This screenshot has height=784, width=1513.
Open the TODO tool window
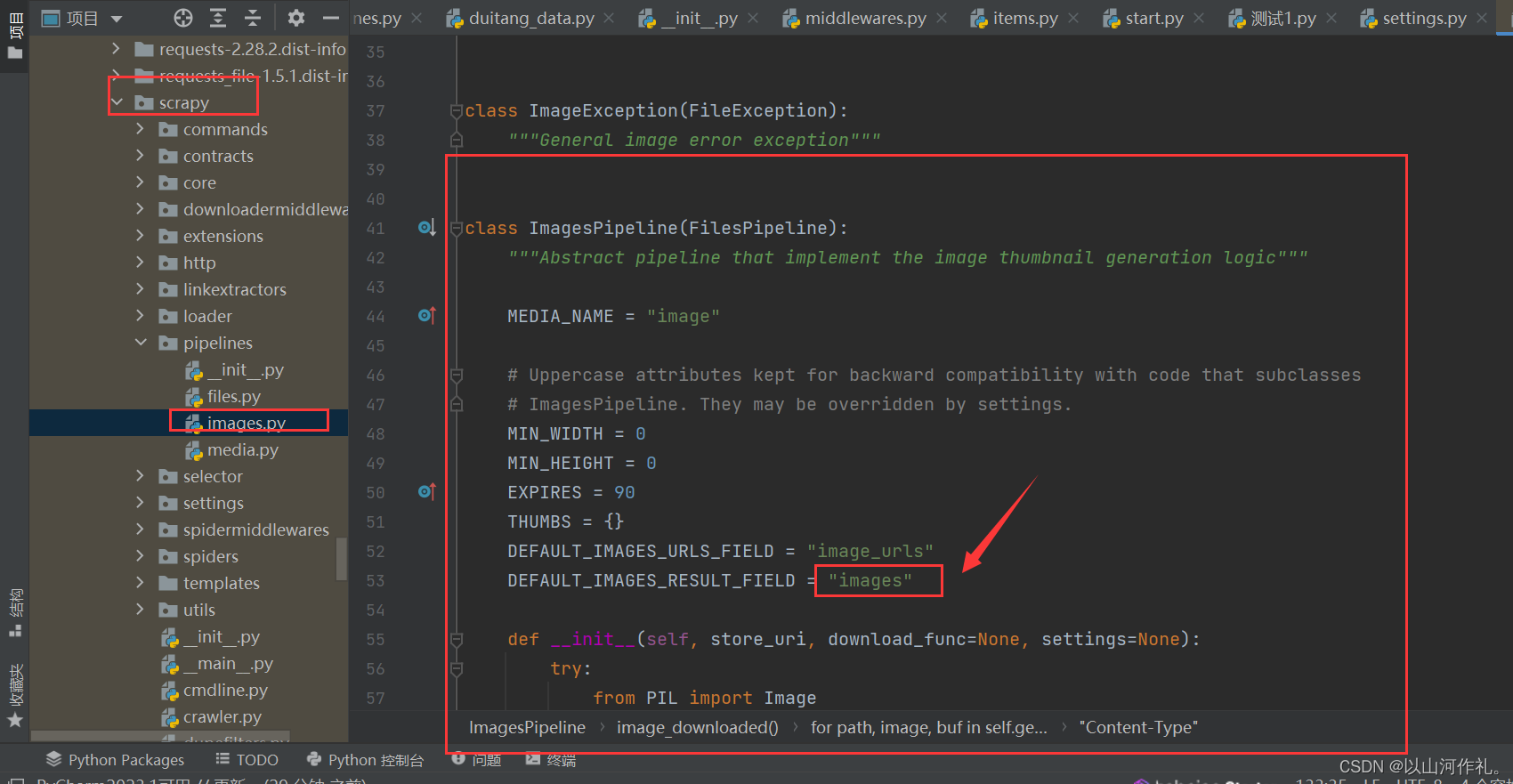pyautogui.click(x=247, y=759)
